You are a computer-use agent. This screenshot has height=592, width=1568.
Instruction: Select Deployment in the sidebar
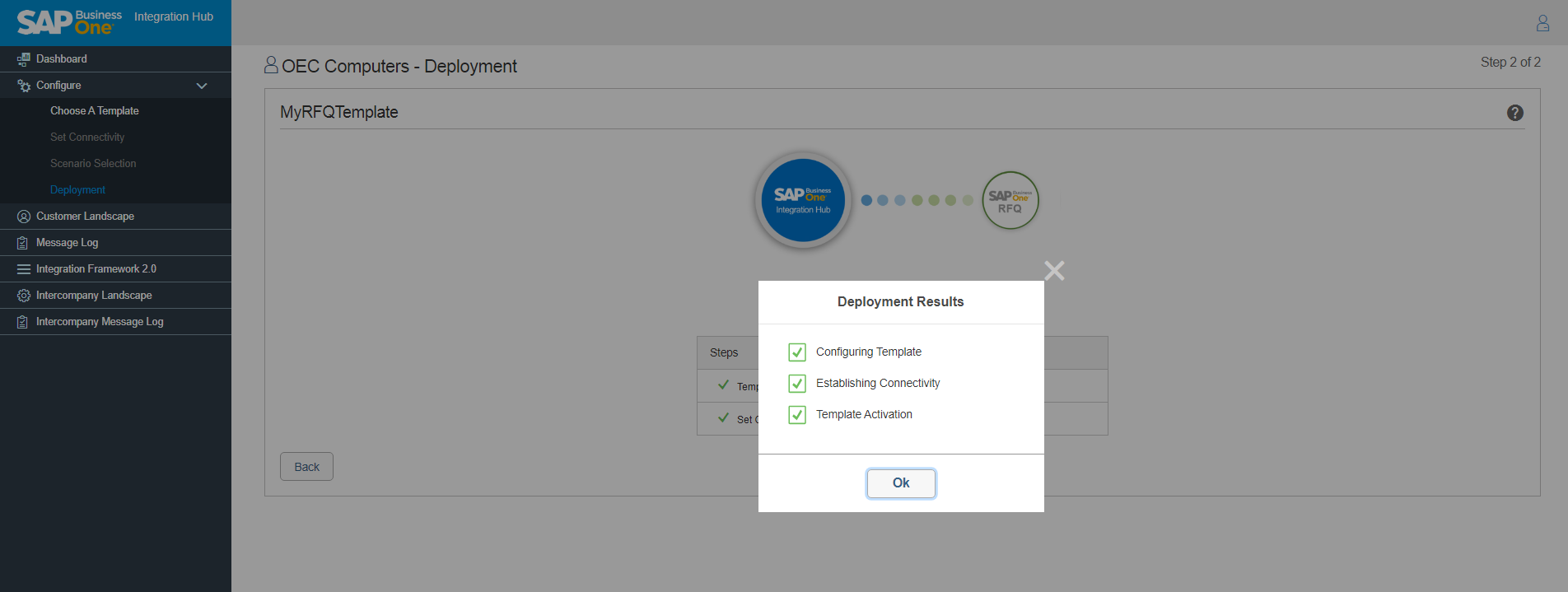[x=77, y=190]
